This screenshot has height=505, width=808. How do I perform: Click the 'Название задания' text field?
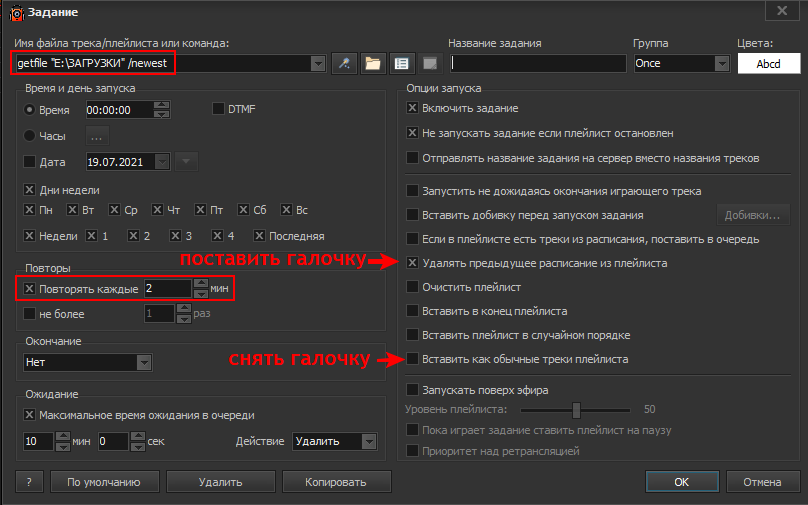click(x=536, y=63)
